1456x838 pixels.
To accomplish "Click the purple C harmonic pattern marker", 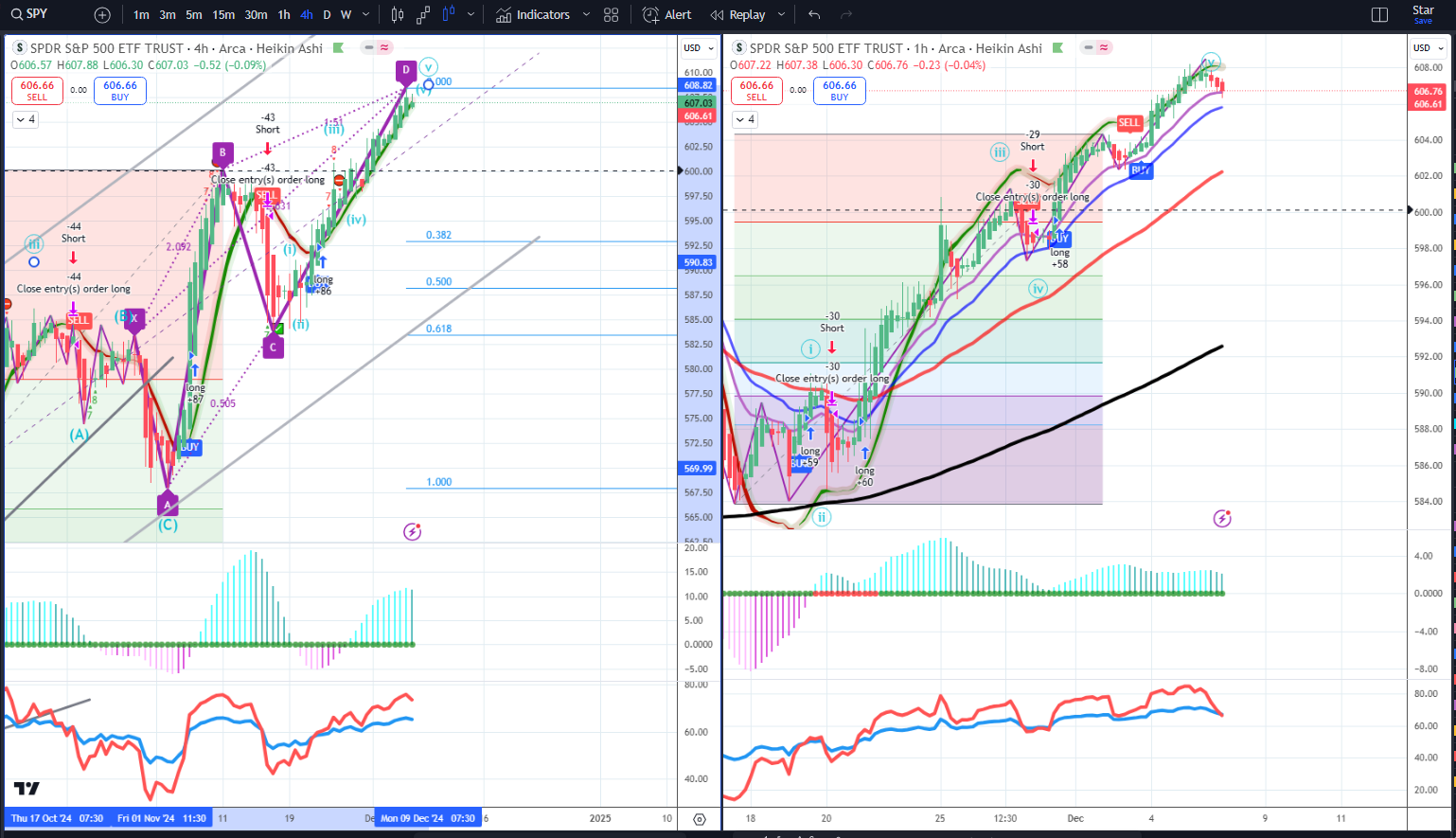I will coord(273,348).
